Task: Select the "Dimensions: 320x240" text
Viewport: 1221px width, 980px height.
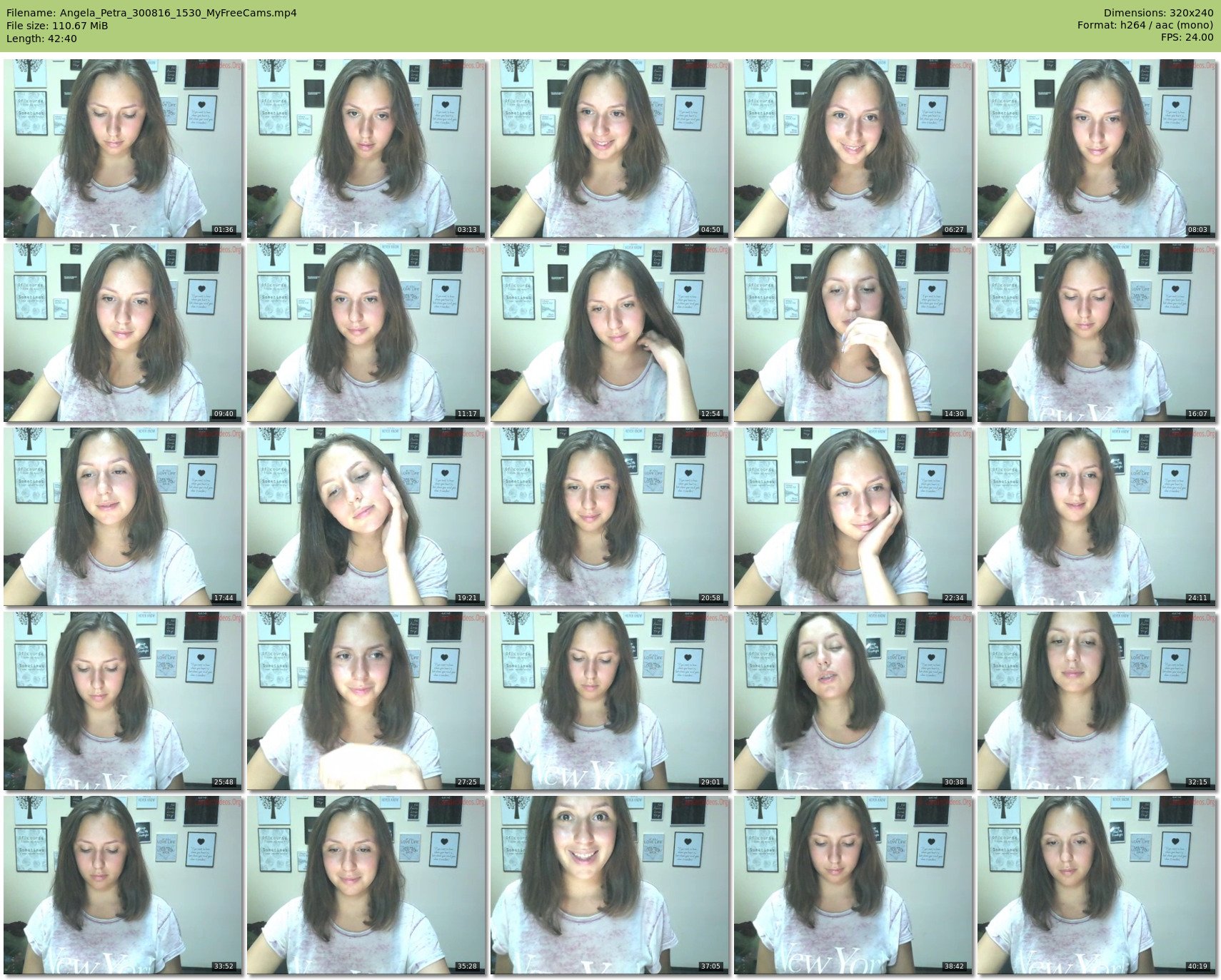Action: (x=1158, y=13)
